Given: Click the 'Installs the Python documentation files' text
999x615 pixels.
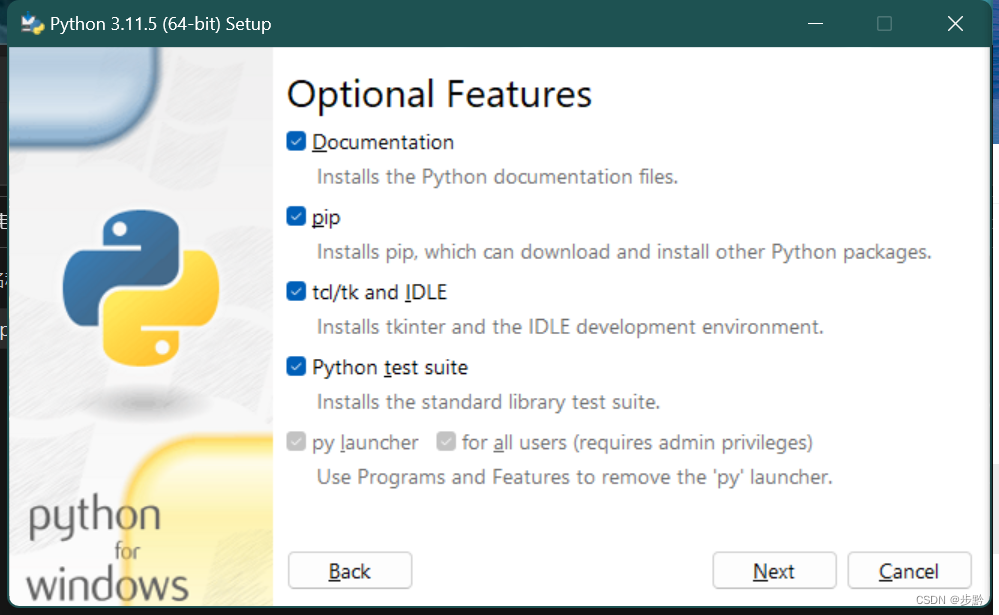Looking at the screenshot, I should click(497, 177).
